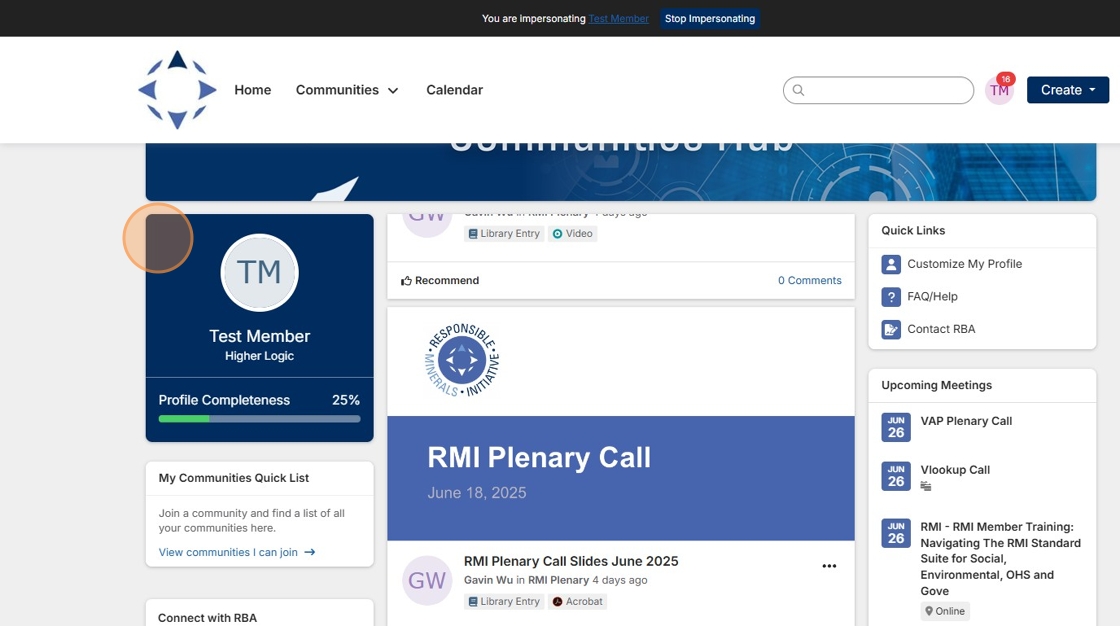Click the FAQ/Help question mark icon
The height and width of the screenshot is (626, 1120).
point(891,297)
